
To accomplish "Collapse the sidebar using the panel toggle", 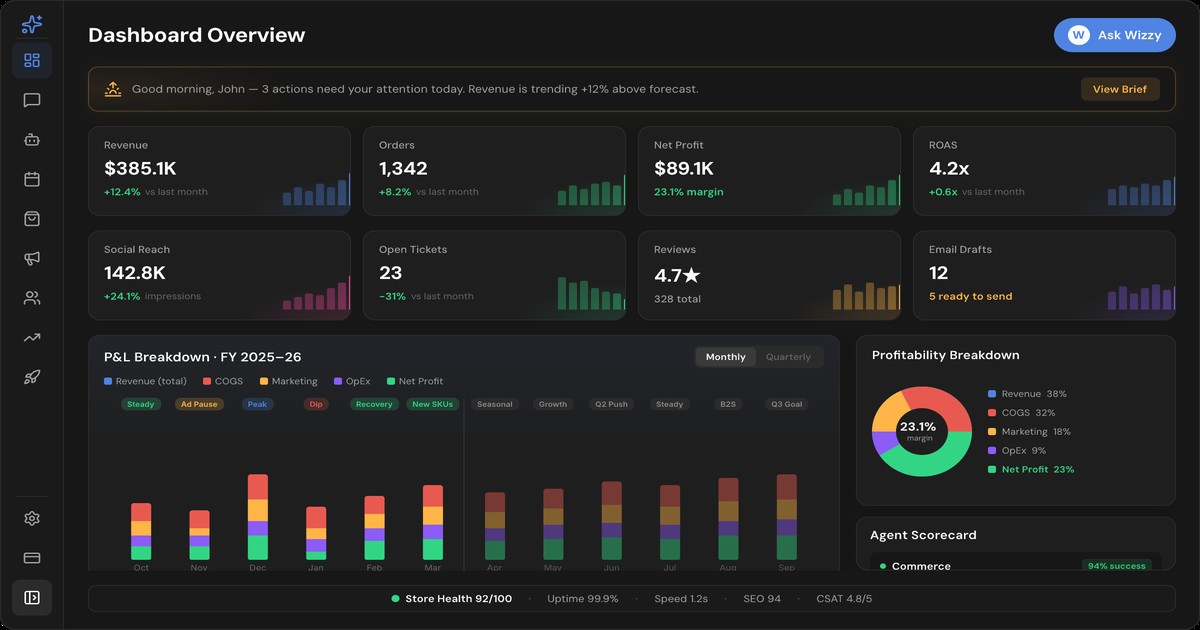I will 32,597.
